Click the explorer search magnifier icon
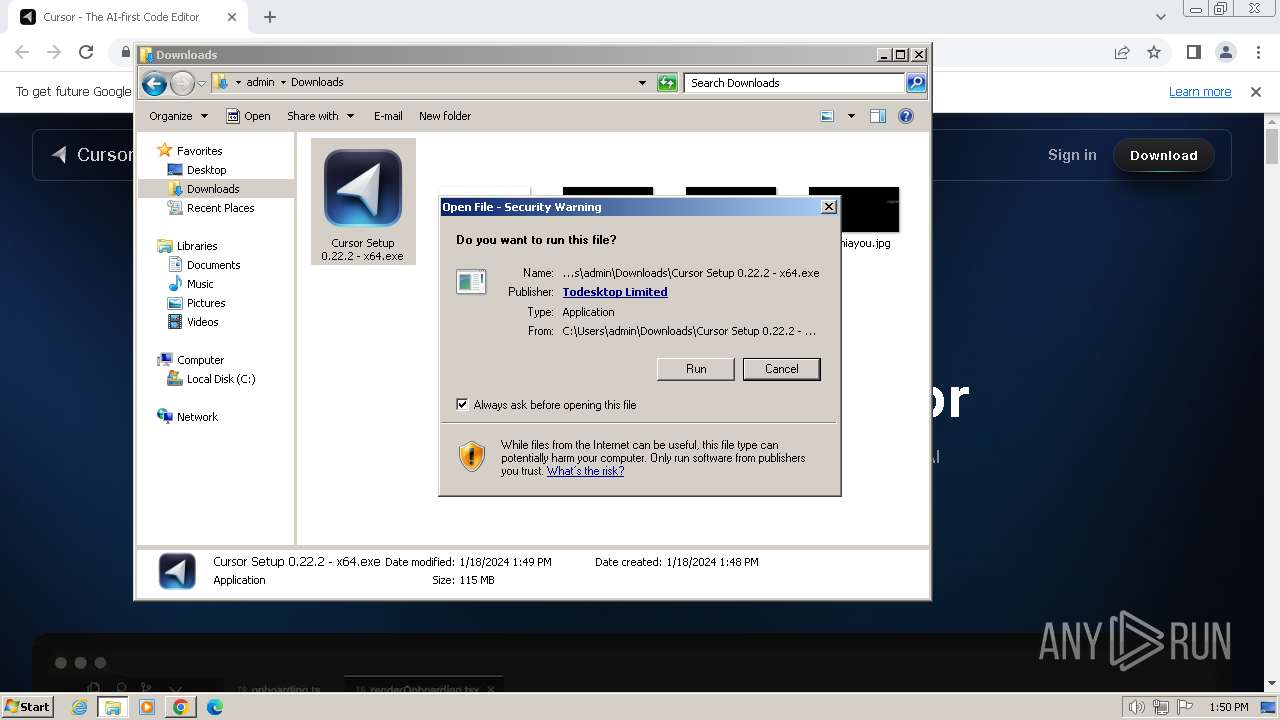This screenshot has width=1280, height=720. pos(916,83)
